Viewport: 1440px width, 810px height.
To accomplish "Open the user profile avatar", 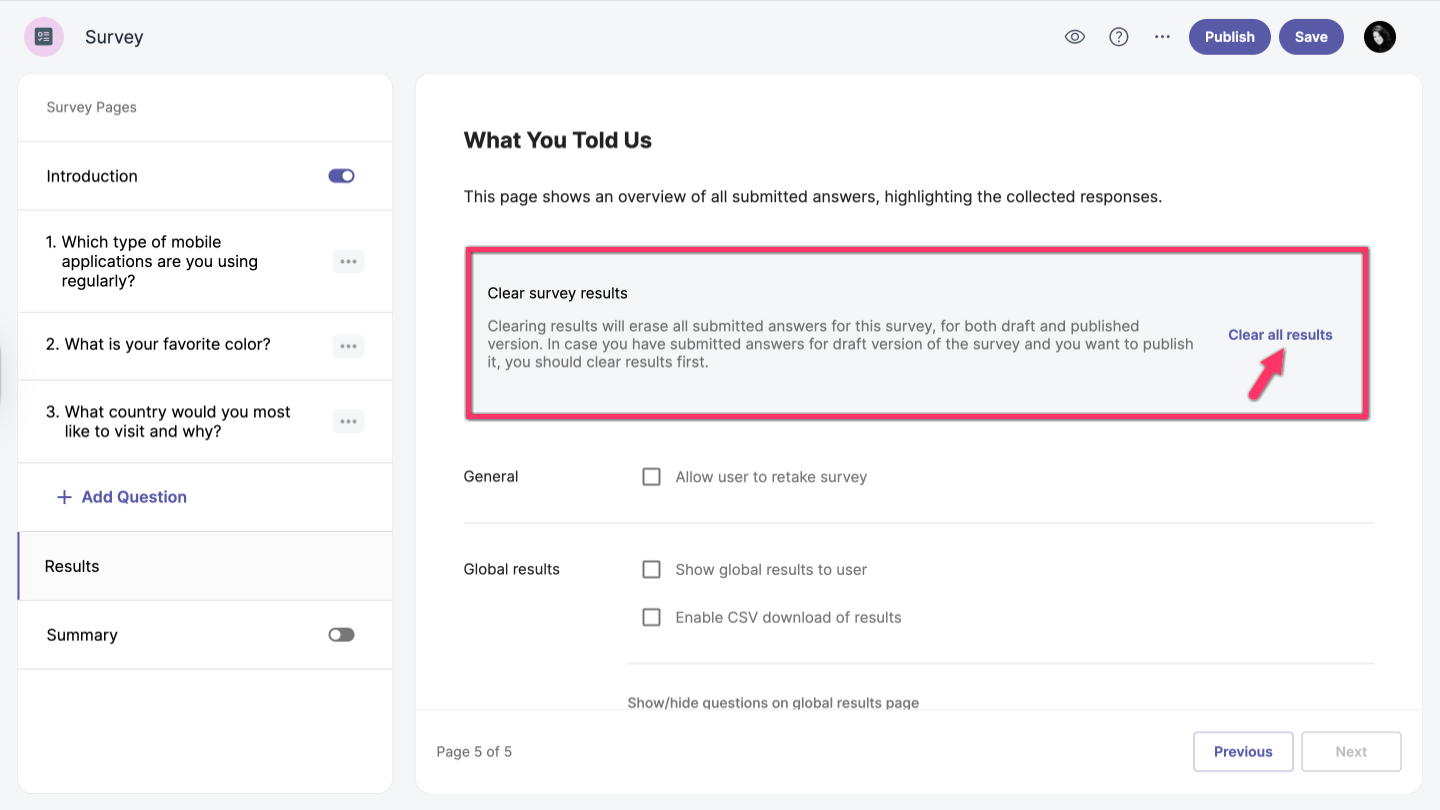I will click(1379, 37).
